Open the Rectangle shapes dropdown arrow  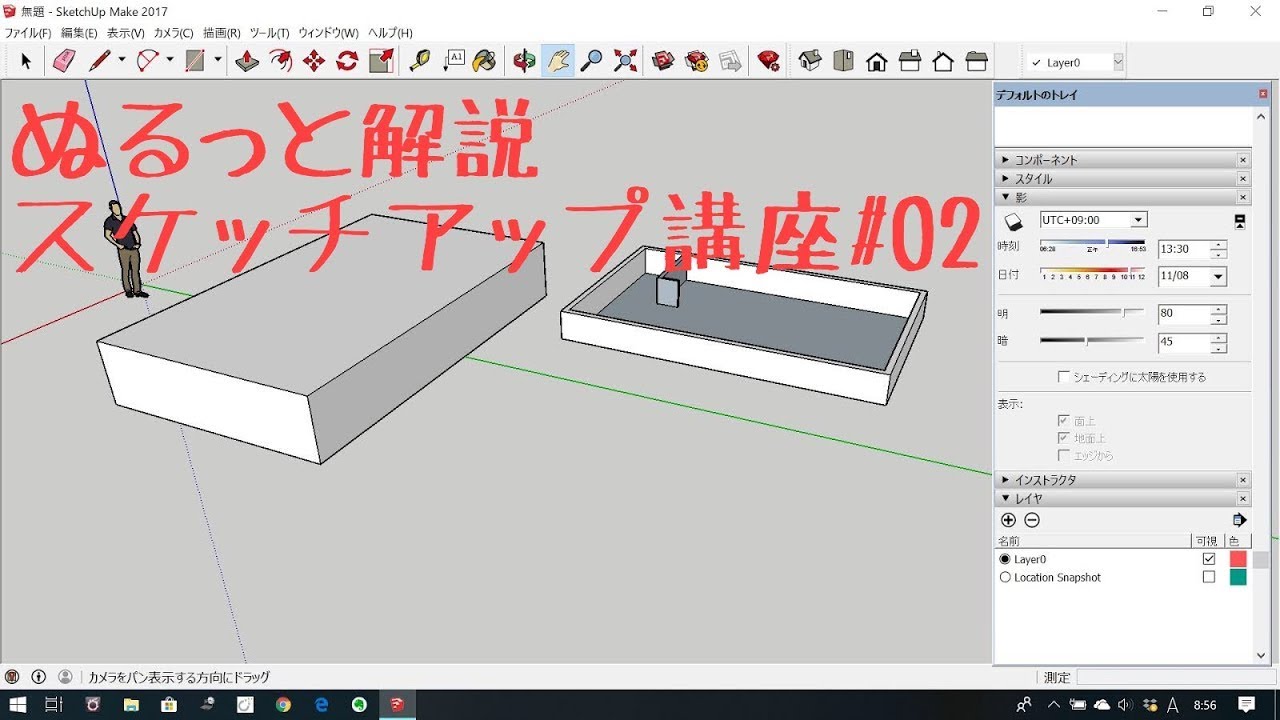(x=217, y=61)
